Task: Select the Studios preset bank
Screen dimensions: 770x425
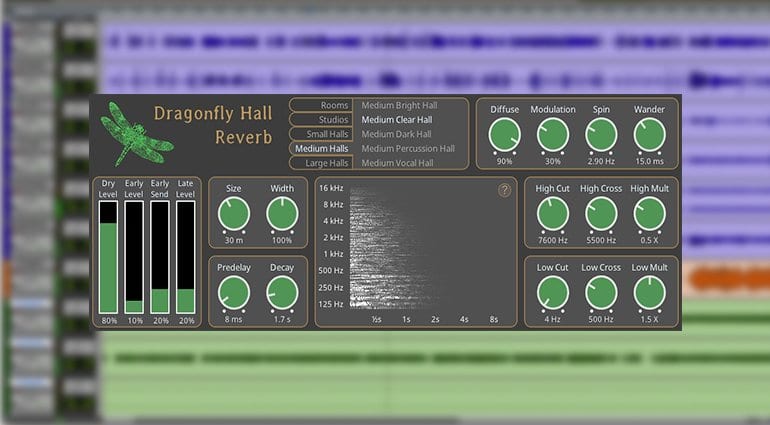Action: pos(321,119)
